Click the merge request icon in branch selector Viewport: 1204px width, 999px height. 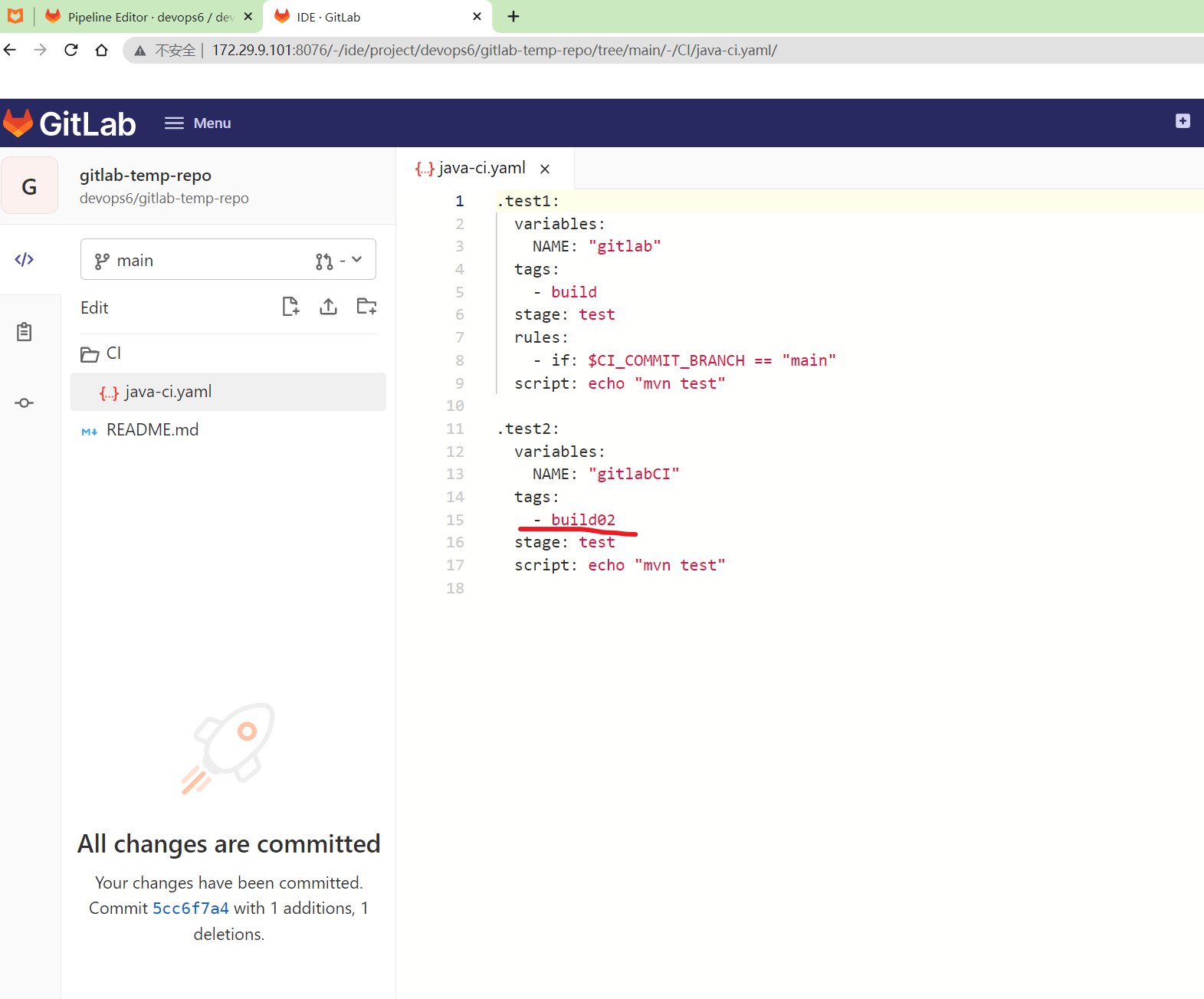point(324,261)
